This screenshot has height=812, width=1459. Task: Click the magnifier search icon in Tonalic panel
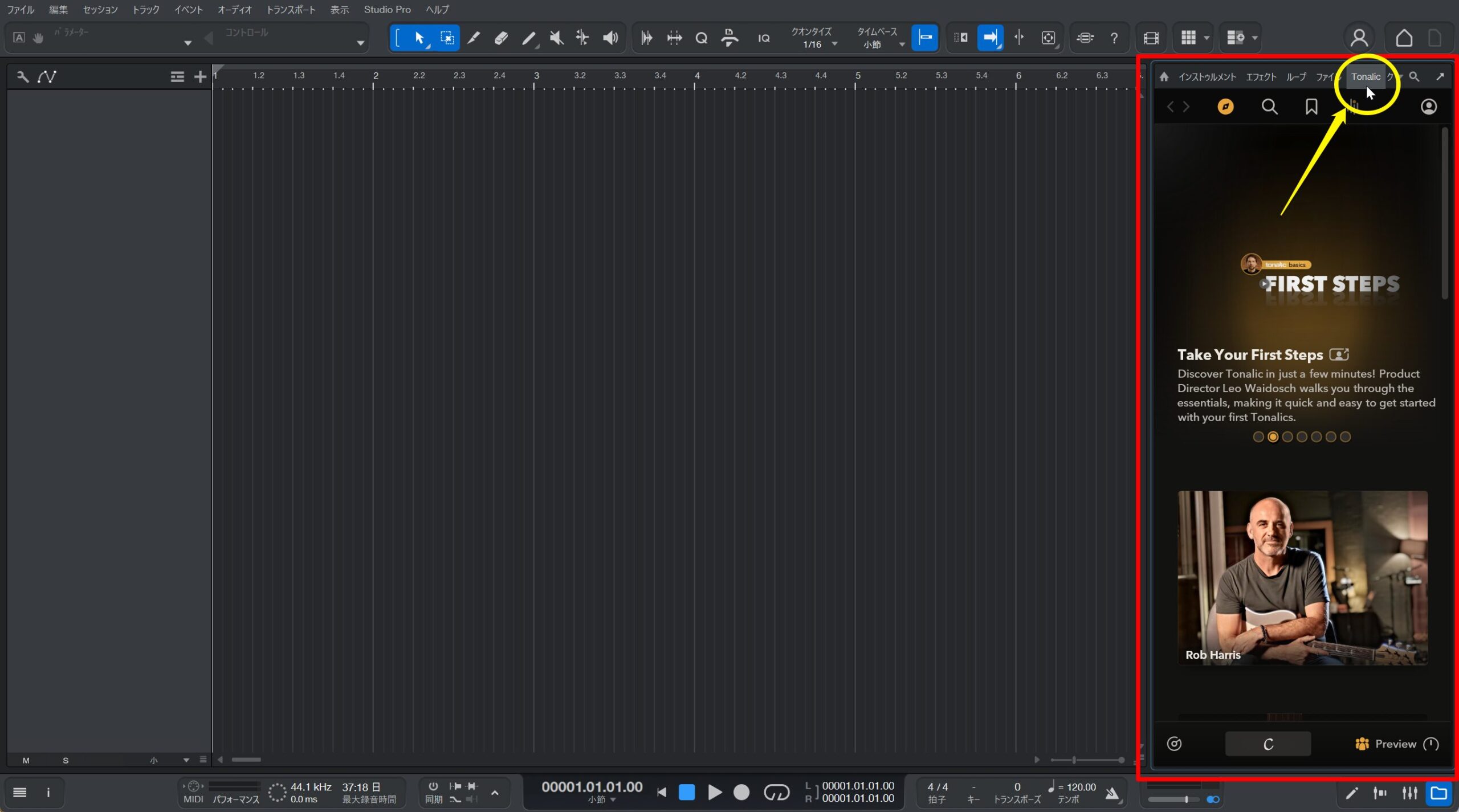click(x=1269, y=107)
